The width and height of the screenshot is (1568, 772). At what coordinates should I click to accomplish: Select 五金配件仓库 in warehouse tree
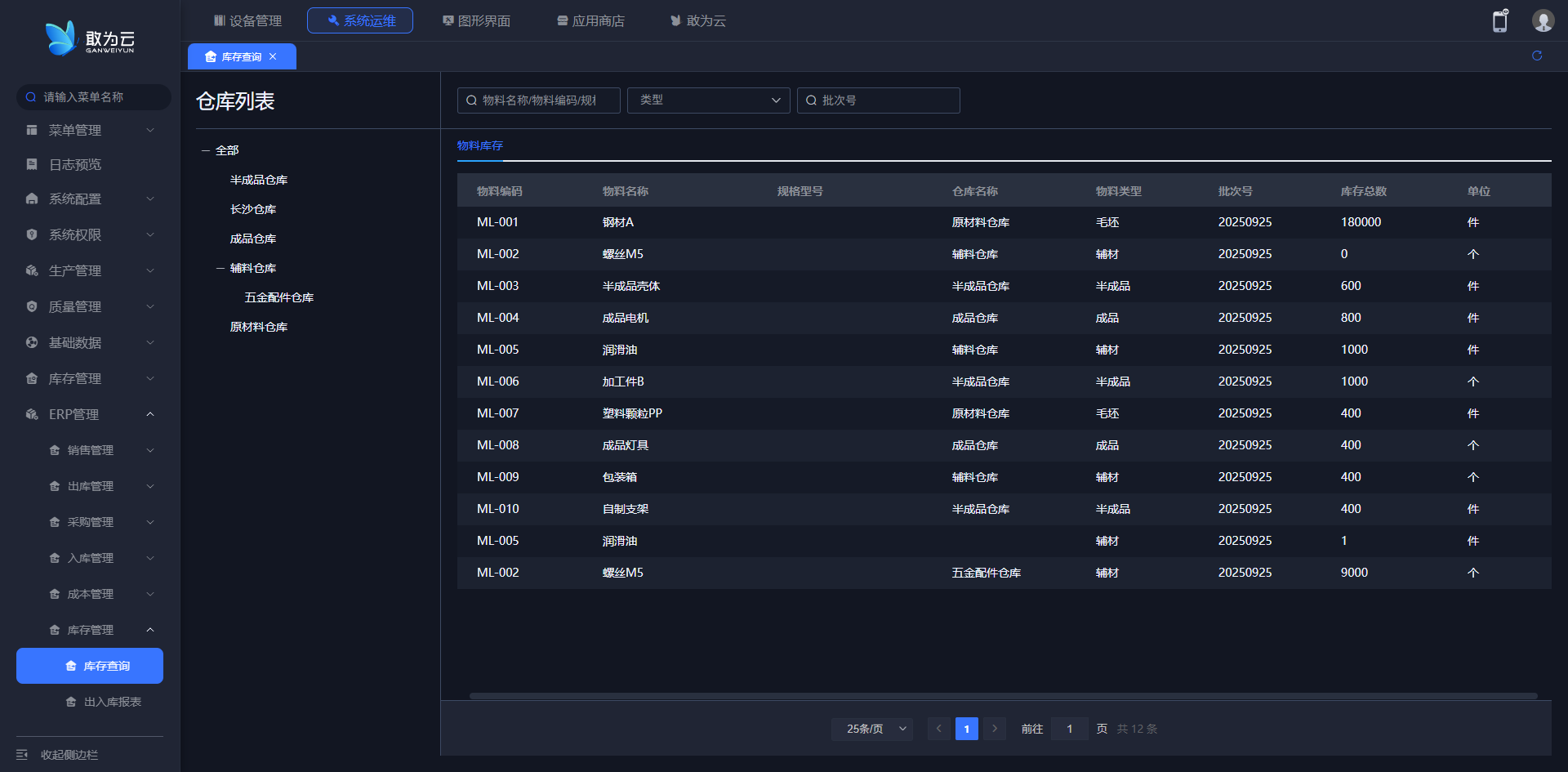click(278, 297)
